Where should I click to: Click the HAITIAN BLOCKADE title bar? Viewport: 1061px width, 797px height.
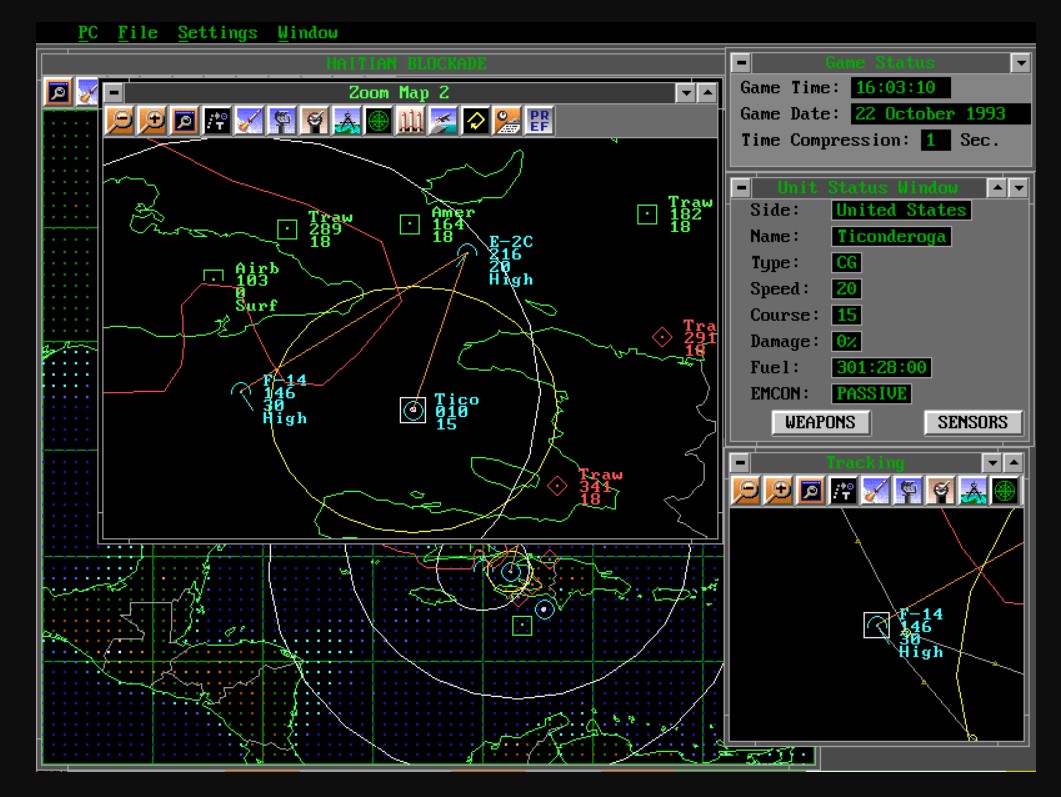pyautogui.click(x=383, y=64)
